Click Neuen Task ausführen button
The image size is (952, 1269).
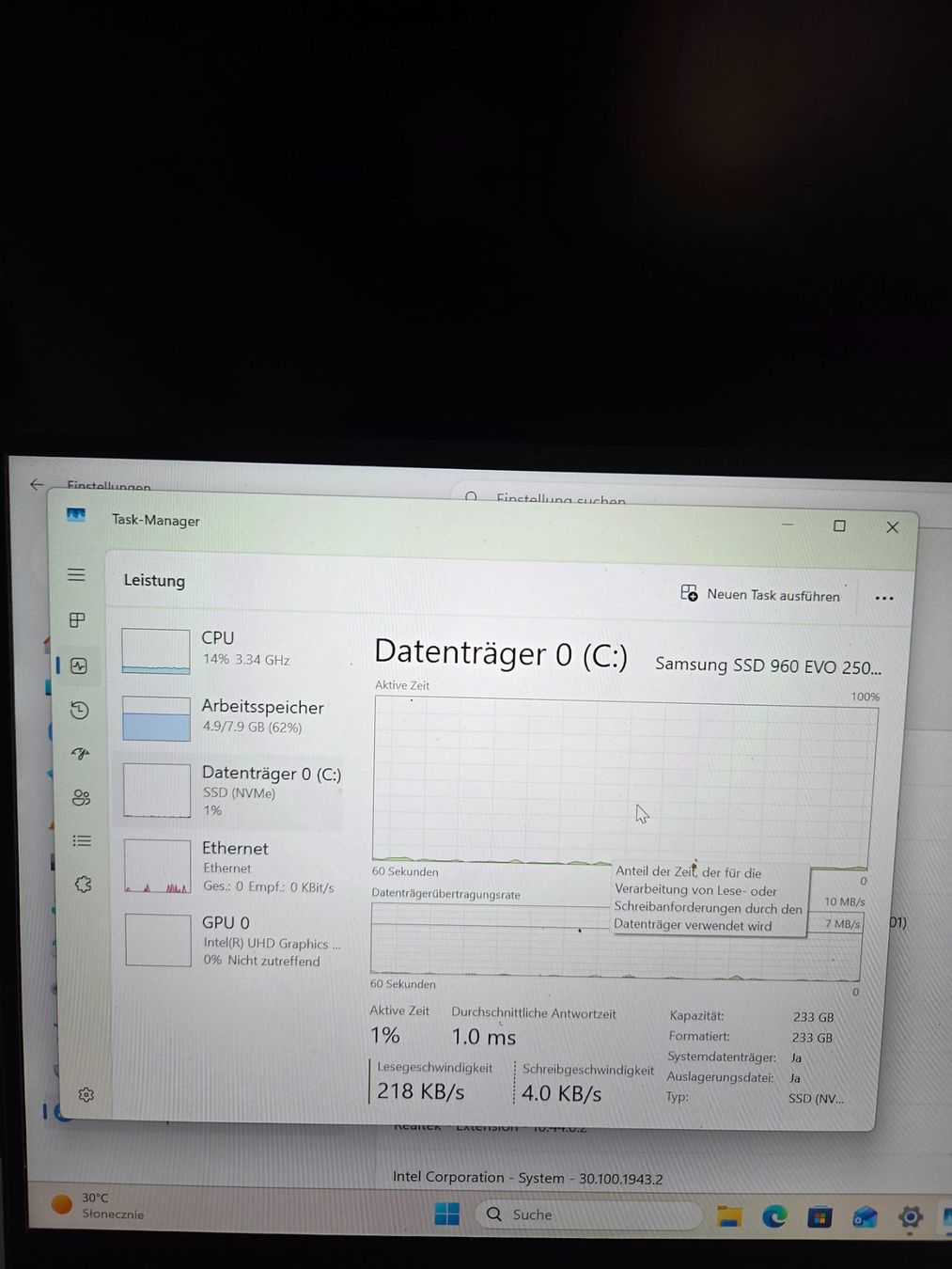pos(760,594)
